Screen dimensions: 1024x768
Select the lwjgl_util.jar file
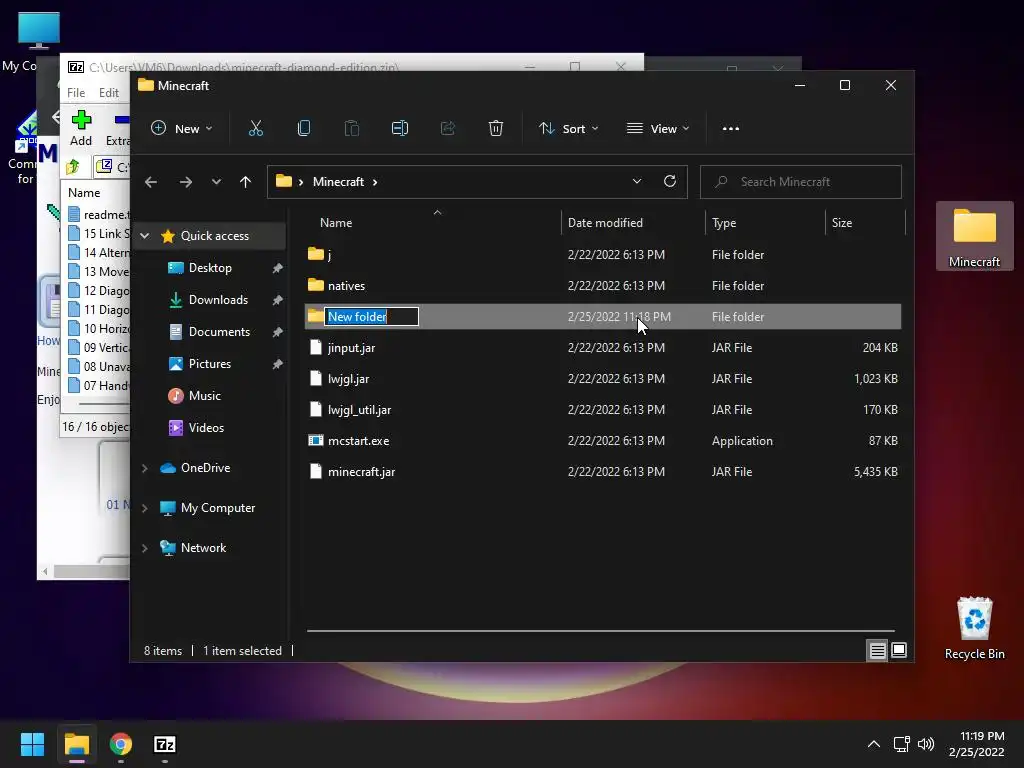[359, 410]
